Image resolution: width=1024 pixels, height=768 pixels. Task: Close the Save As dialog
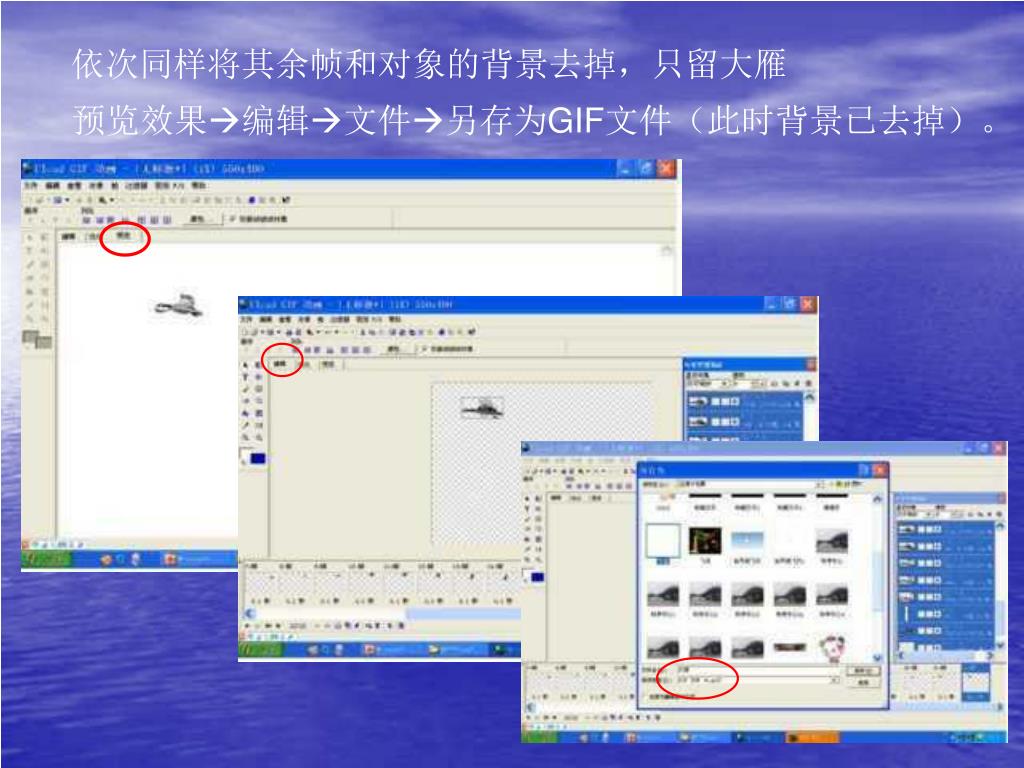pos(879,470)
